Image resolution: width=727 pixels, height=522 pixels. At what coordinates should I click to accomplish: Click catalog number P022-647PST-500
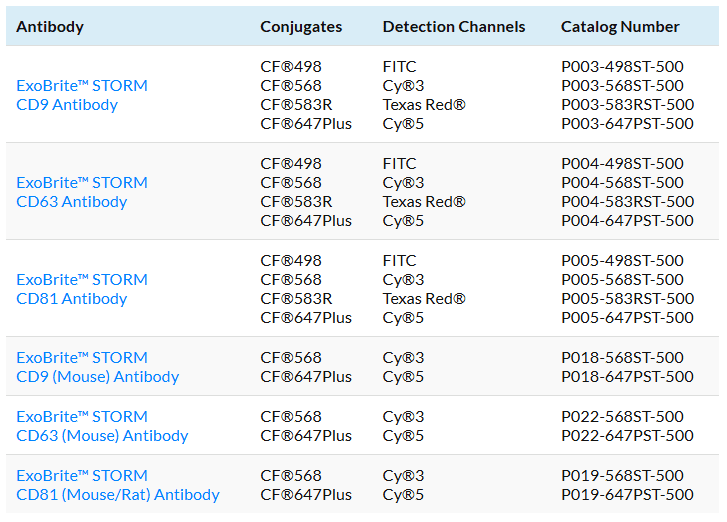click(627, 435)
